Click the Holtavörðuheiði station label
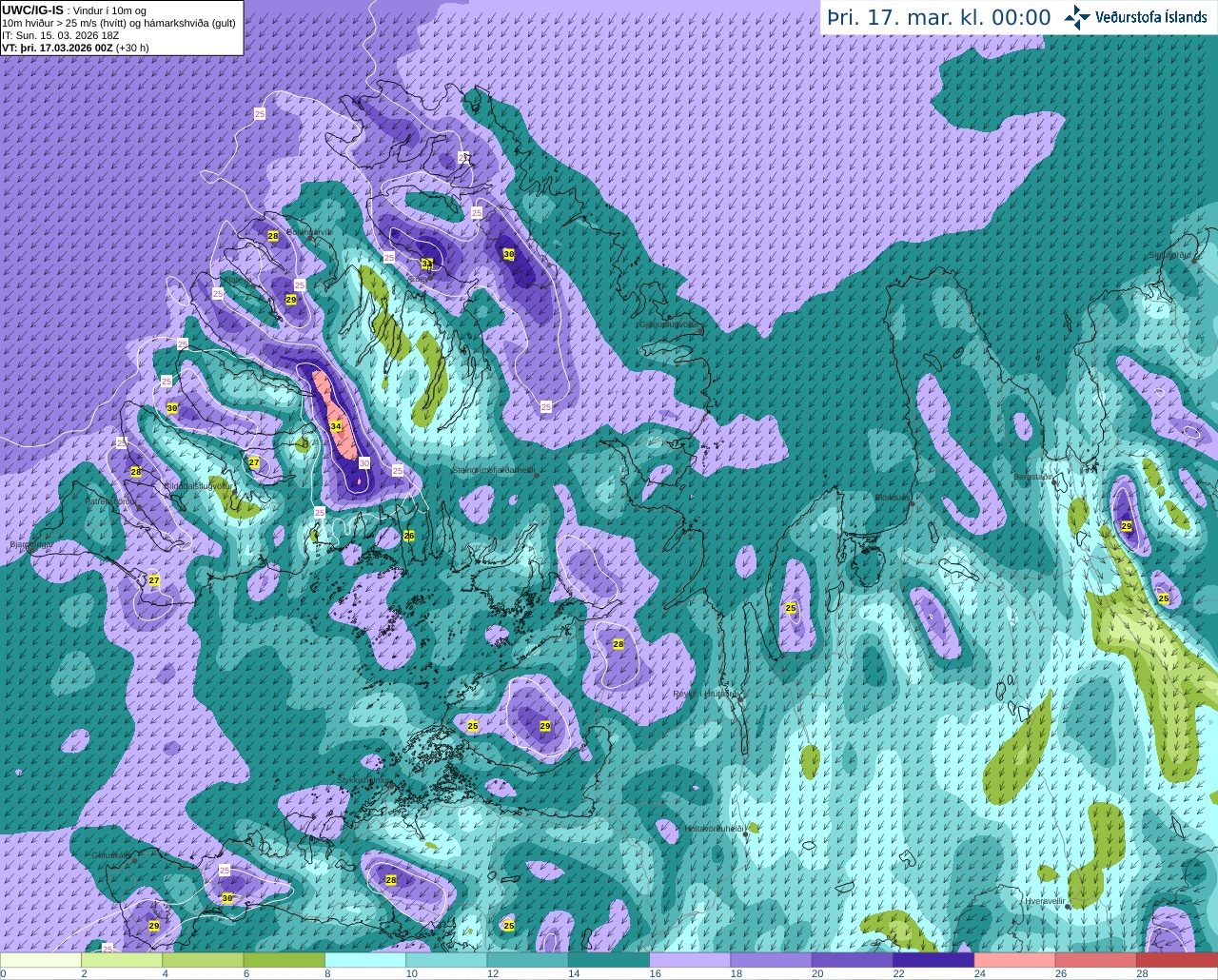The height and width of the screenshot is (980, 1218). click(715, 829)
